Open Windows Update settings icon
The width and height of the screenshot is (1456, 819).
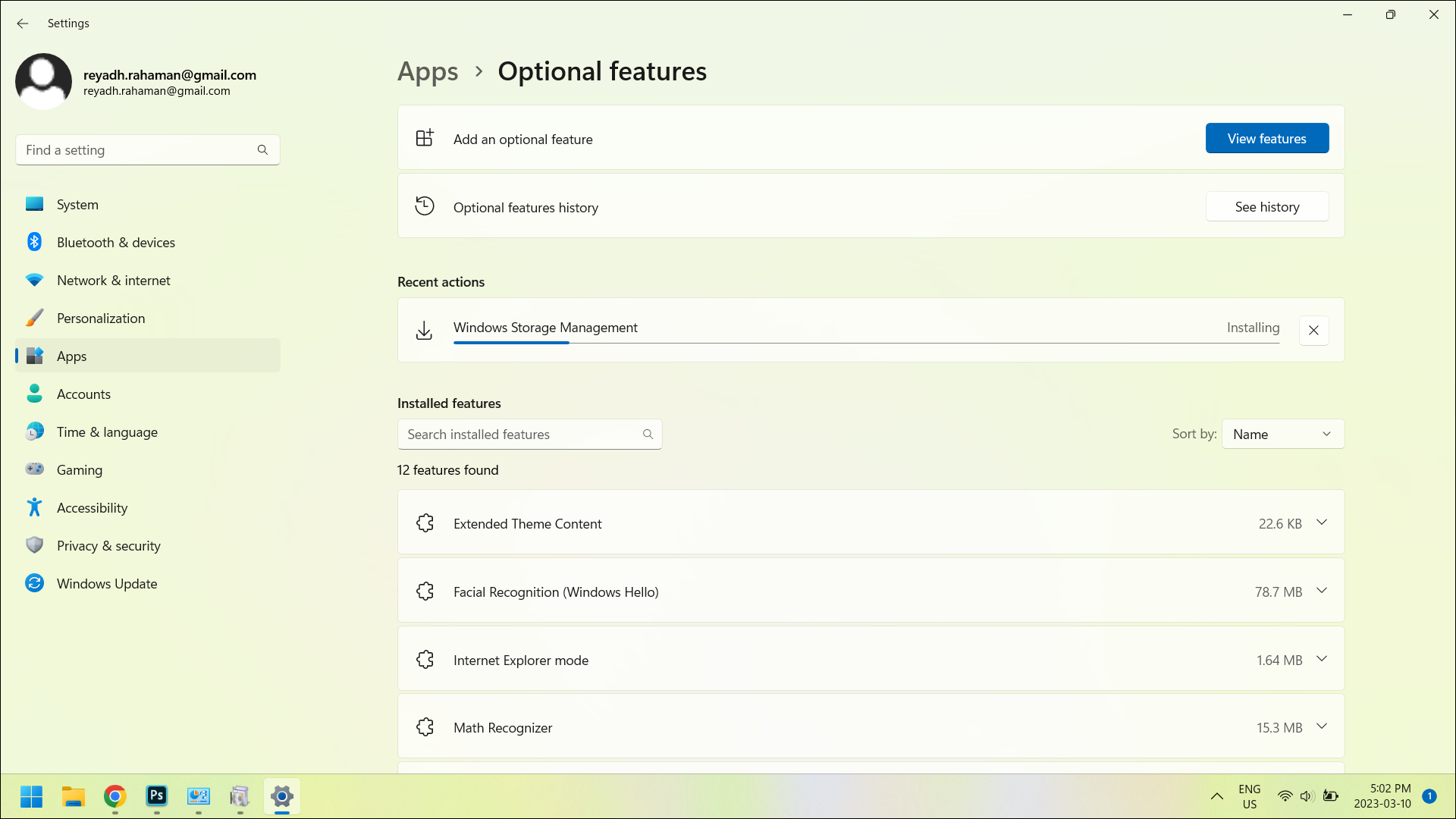point(35,583)
